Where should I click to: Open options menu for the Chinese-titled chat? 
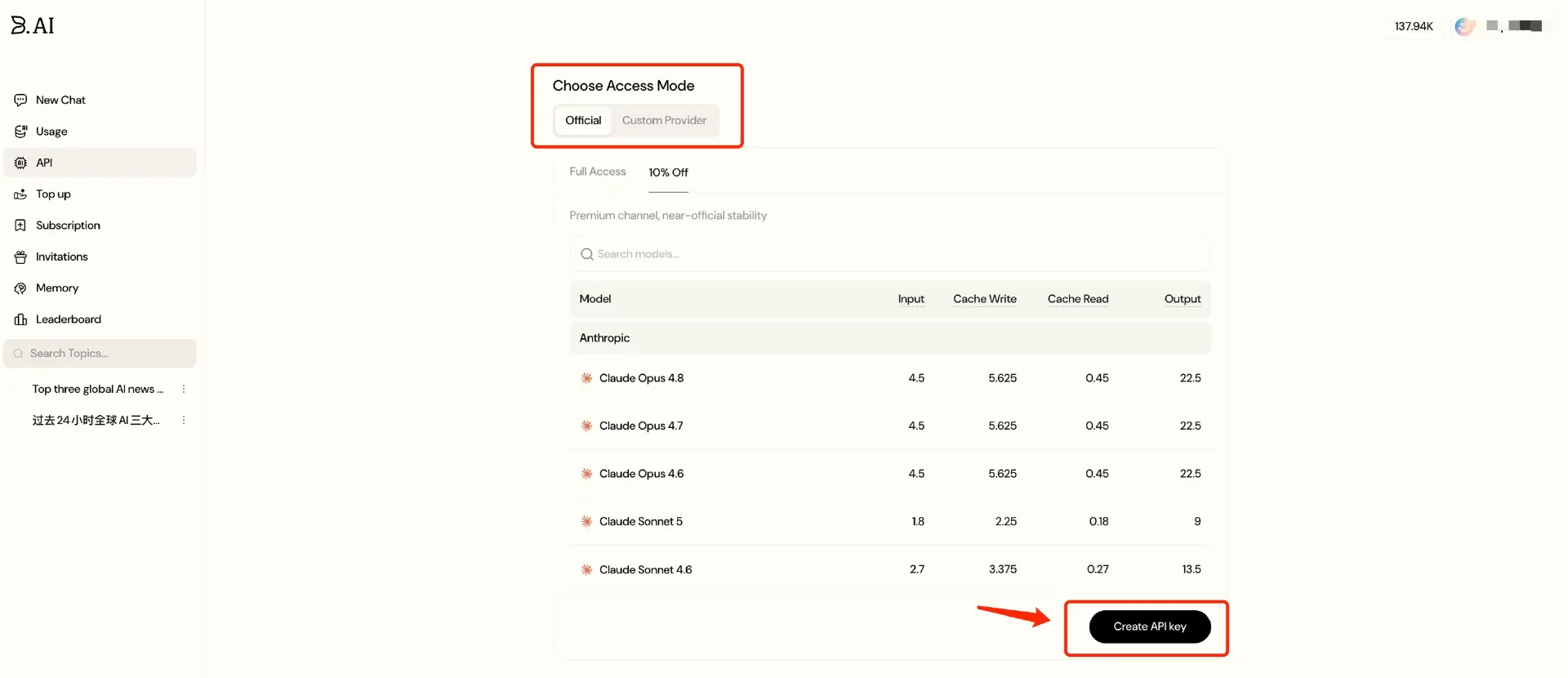click(x=184, y=420)
